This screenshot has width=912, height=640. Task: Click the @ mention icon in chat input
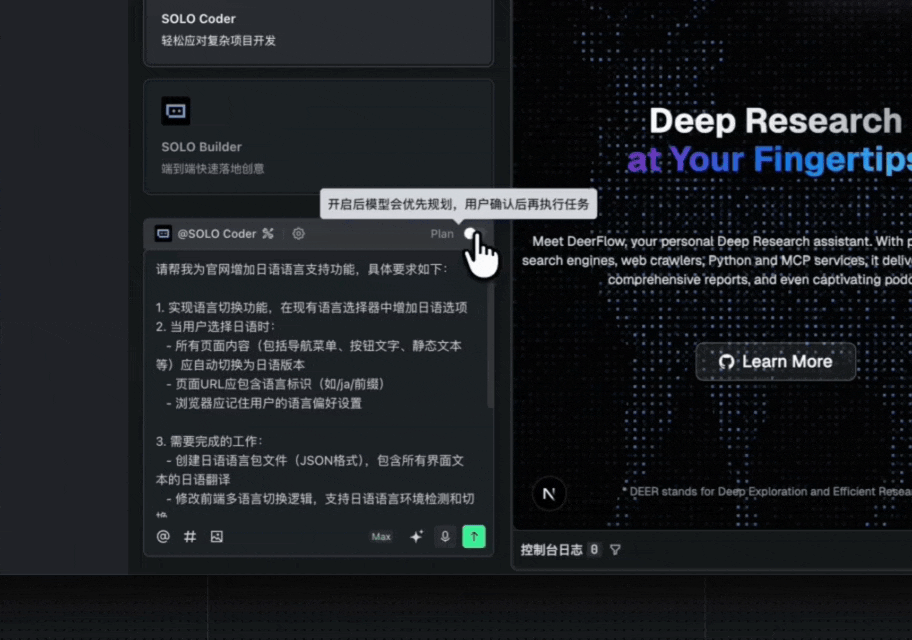pyautogui.click(x=163, y=536)
